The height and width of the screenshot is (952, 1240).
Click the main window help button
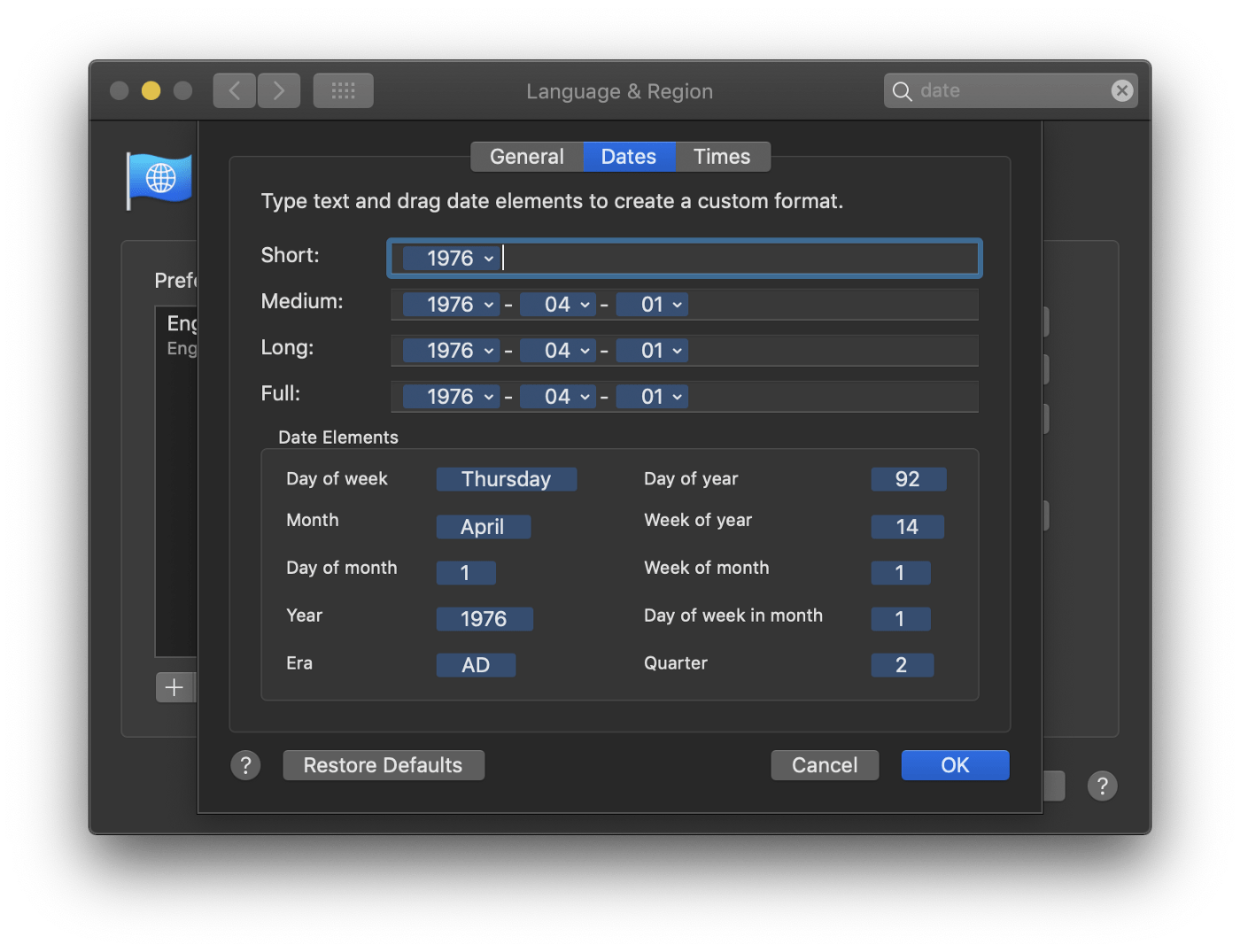(1102, 786)
